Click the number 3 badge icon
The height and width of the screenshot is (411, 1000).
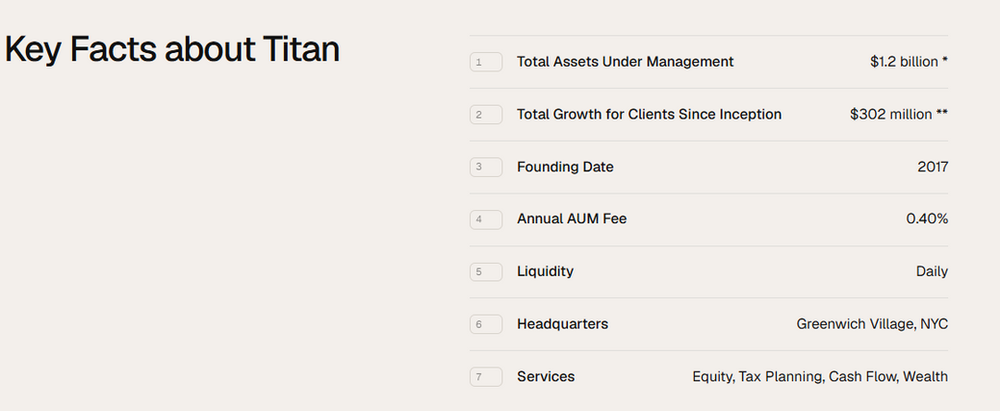(x=486, y=167)
